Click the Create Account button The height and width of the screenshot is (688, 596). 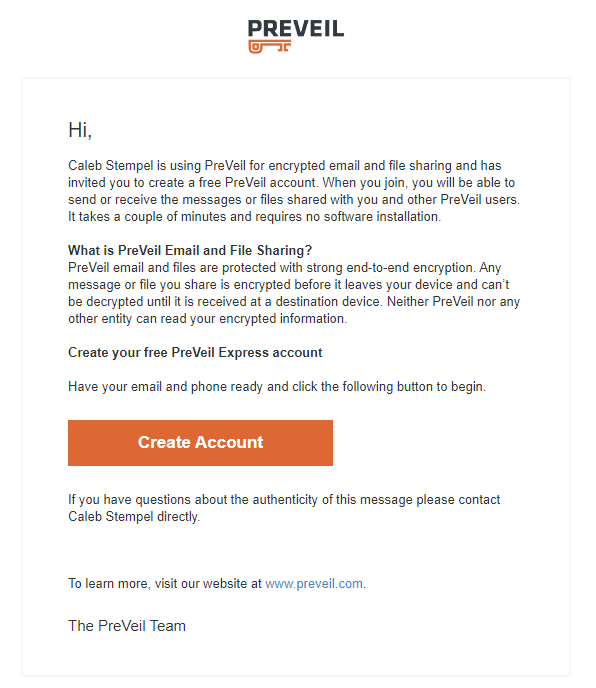coord(200,443)
